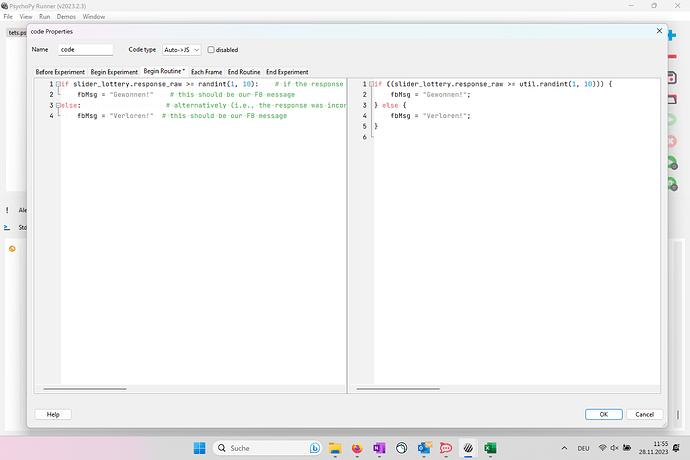Click Python line fbMsg = "Verloren!"

[x=115, y=116]
